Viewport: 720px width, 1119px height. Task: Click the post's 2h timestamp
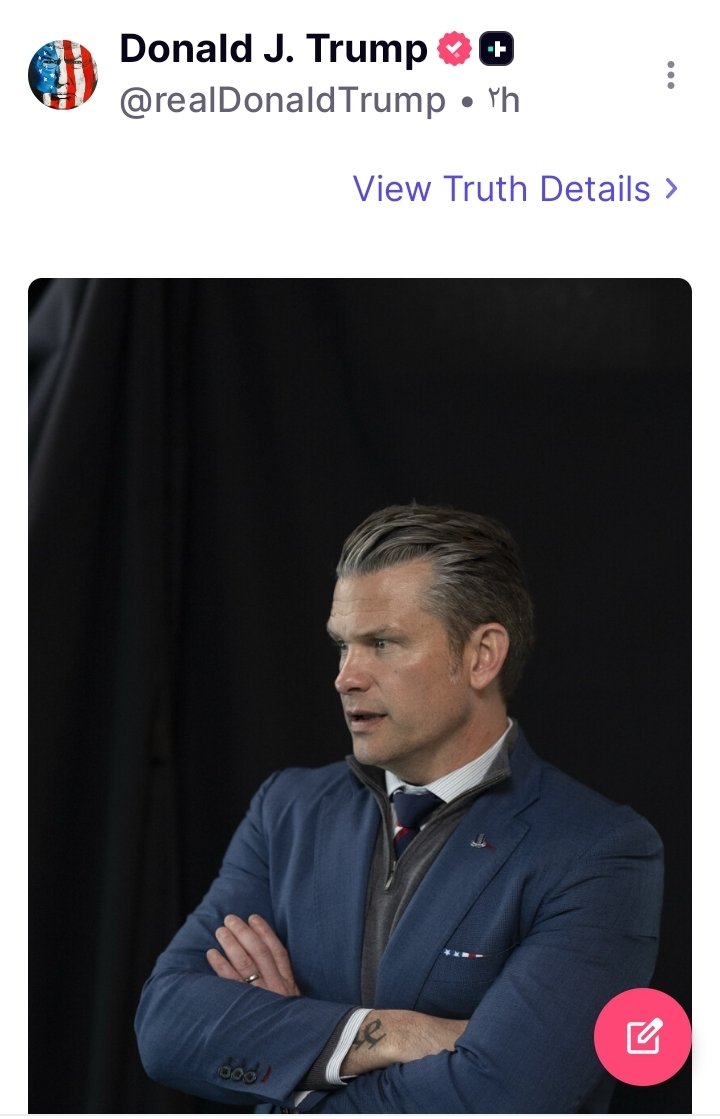click(x=504, y=101)
